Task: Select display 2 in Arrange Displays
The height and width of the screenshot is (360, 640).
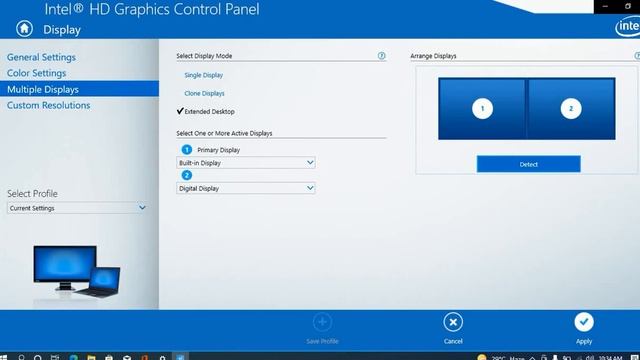Action: click(x=571, y=109)
